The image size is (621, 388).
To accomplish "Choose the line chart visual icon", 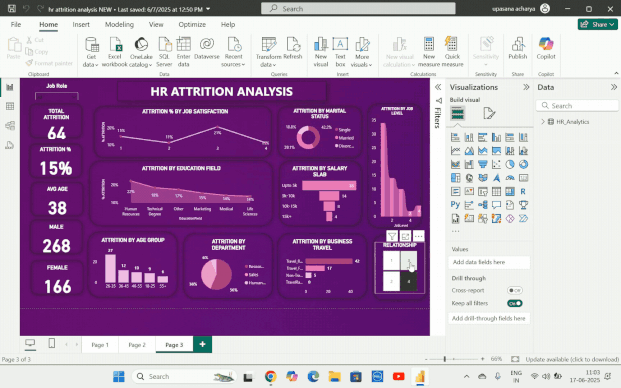I will (455, 151).
